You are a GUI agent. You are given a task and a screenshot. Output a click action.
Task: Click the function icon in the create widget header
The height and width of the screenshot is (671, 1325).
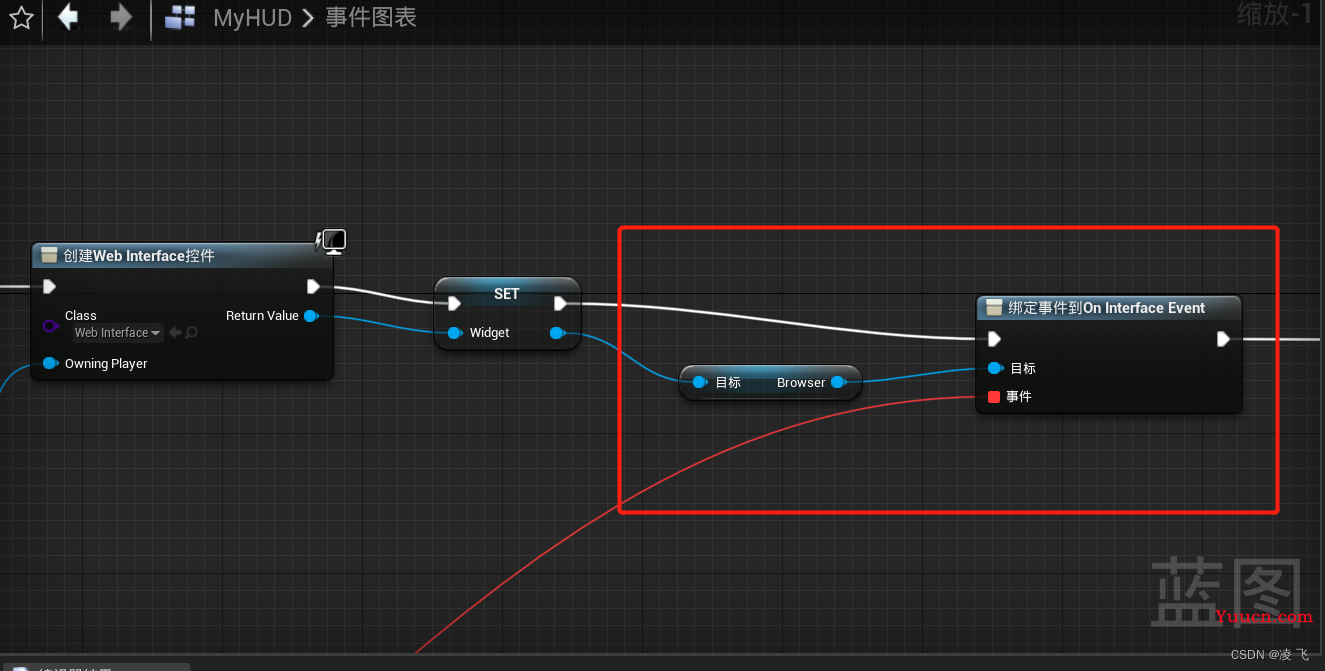pos(49,255)
